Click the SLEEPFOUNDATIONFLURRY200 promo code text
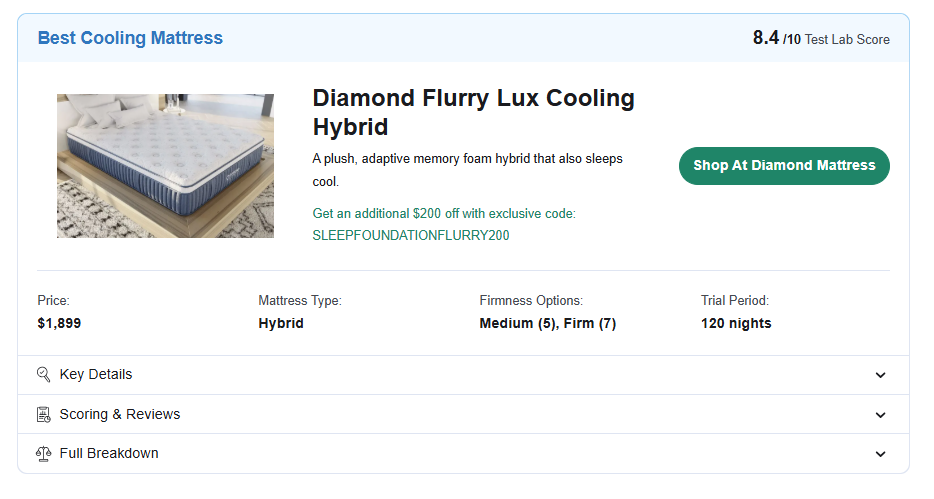This screenshot has height=499, width=934. pos(411,236)
